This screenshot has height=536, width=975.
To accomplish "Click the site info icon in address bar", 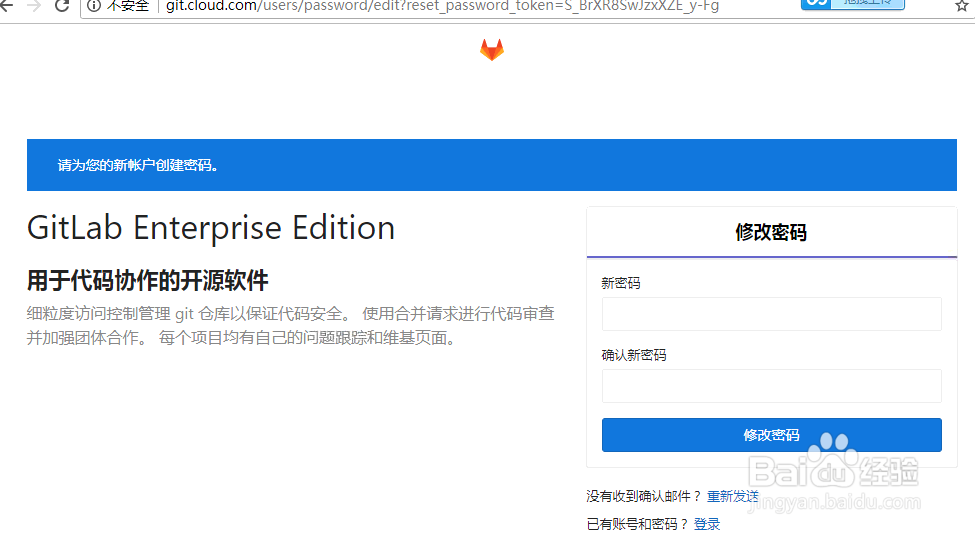I will pyautogui.click(x=94, y=6).
